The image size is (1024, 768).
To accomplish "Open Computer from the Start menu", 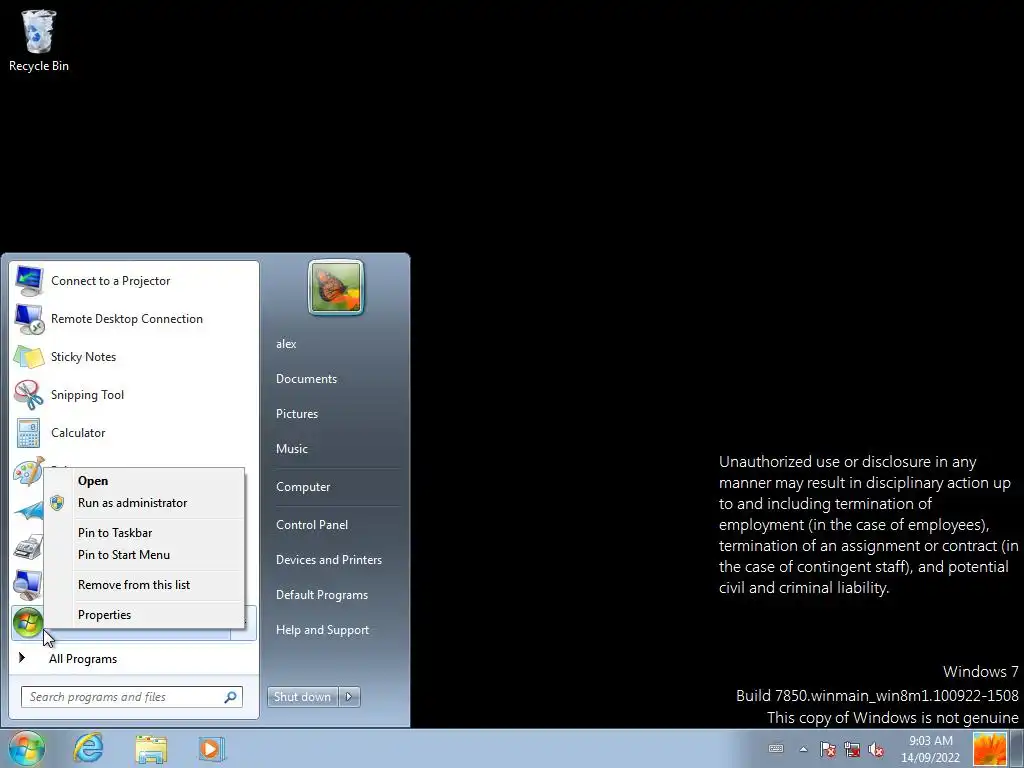I will [303, 487].
